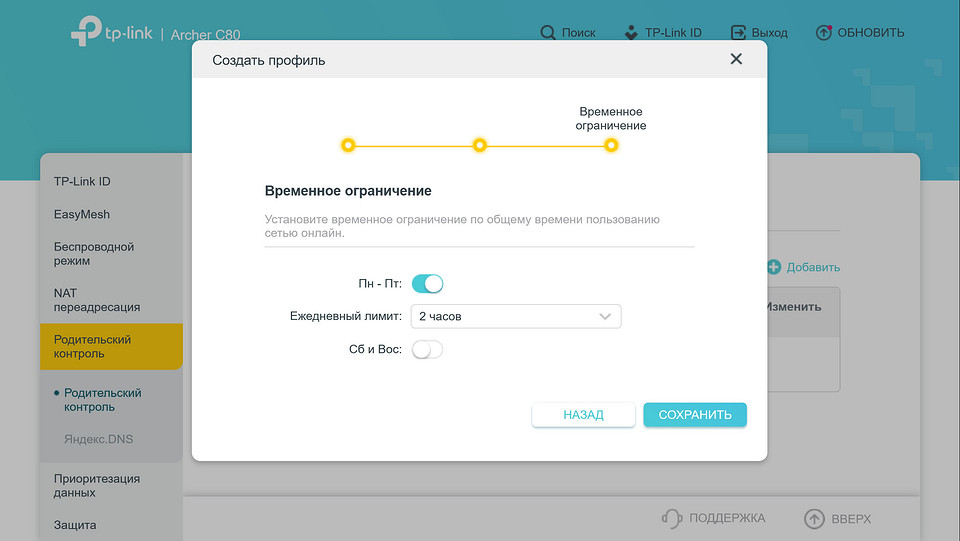The width and height of the screenshot is (960, 541).
Task: Click the Временное ограничение bold heading
Action: [348, 191]
